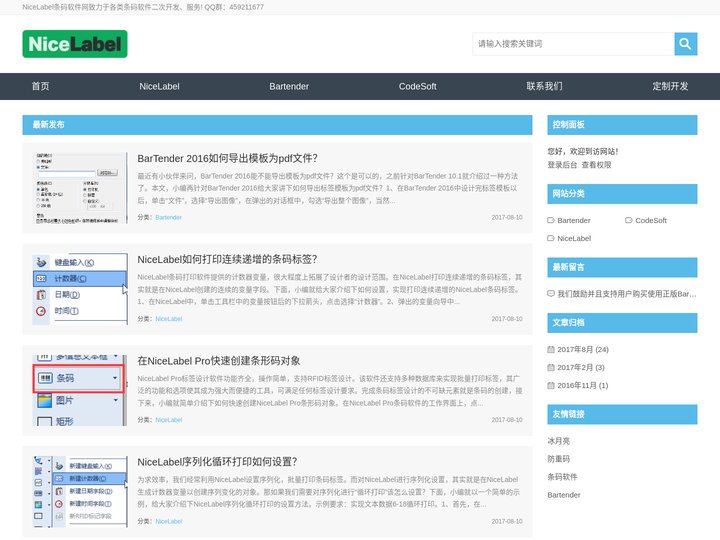Open latest comment 我们鼓励并且支持用户购买
The image size is (720, 540).
pyautogui.click(x=627, y=294)
